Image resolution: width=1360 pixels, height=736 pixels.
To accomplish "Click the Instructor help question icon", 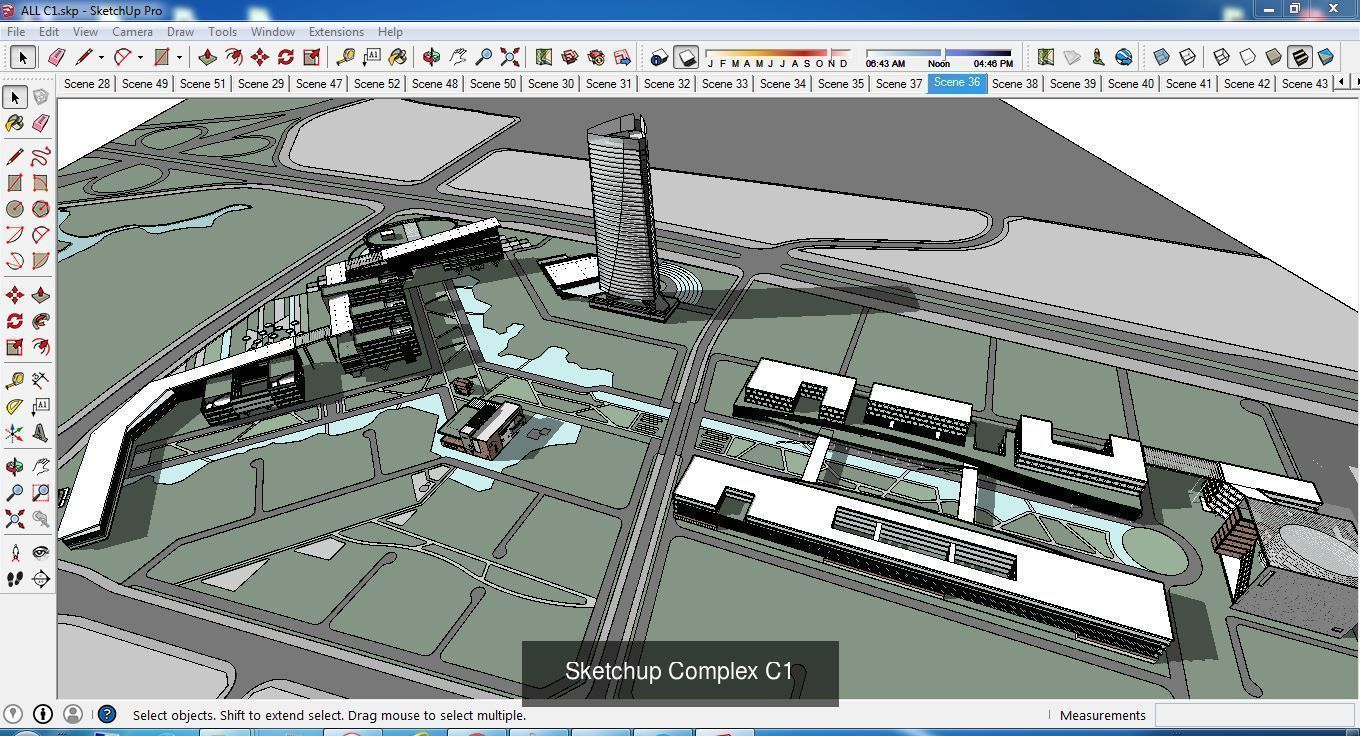I will pos(107,715).
